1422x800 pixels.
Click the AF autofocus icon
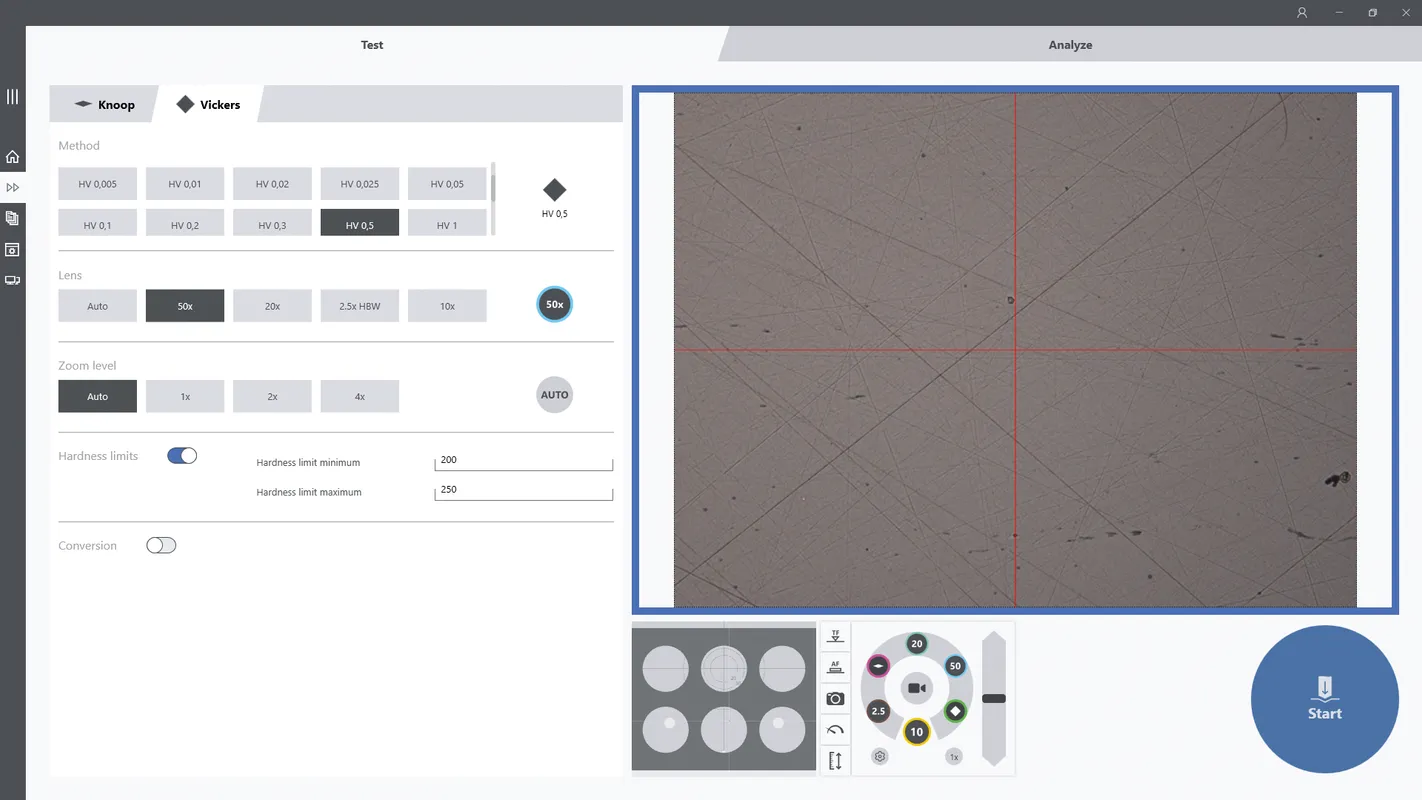(835, 667)
